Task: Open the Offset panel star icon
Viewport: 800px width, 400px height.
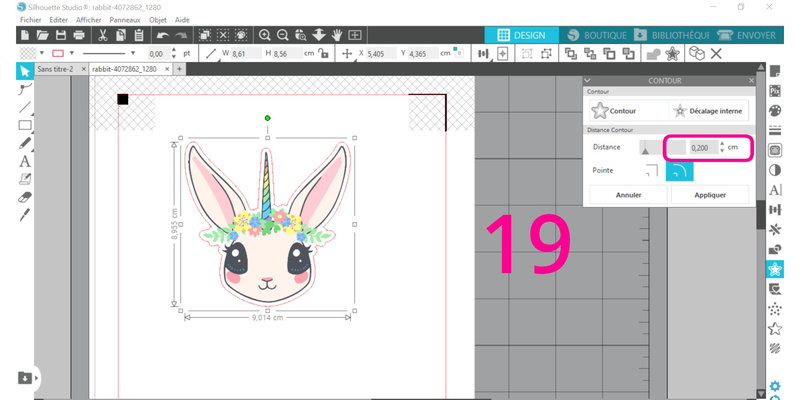Action: click(774, 269)
